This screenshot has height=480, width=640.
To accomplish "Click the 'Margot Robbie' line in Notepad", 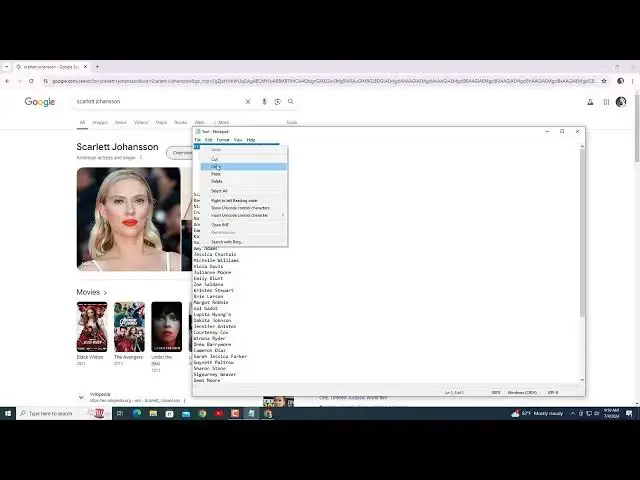I will point(211,302).
